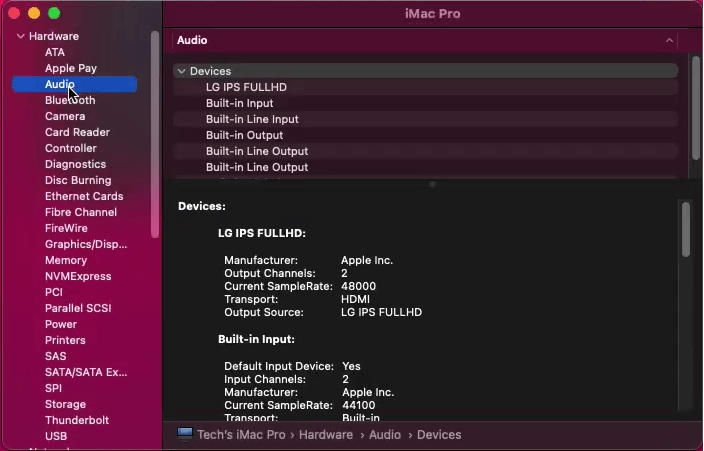
Task: Select Apple Pay in sidebar
Action: (x=71, y=68)
